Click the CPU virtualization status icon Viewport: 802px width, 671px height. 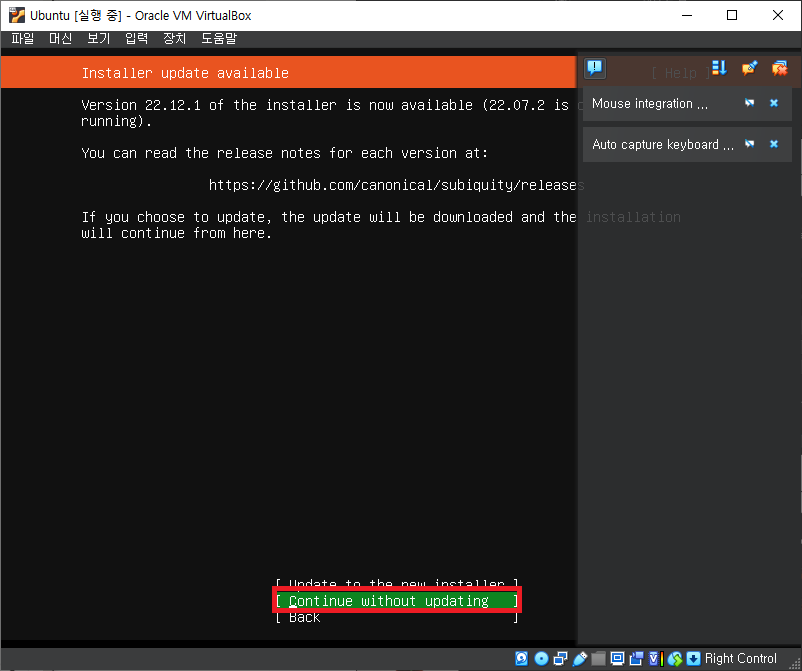click(656, 658)
